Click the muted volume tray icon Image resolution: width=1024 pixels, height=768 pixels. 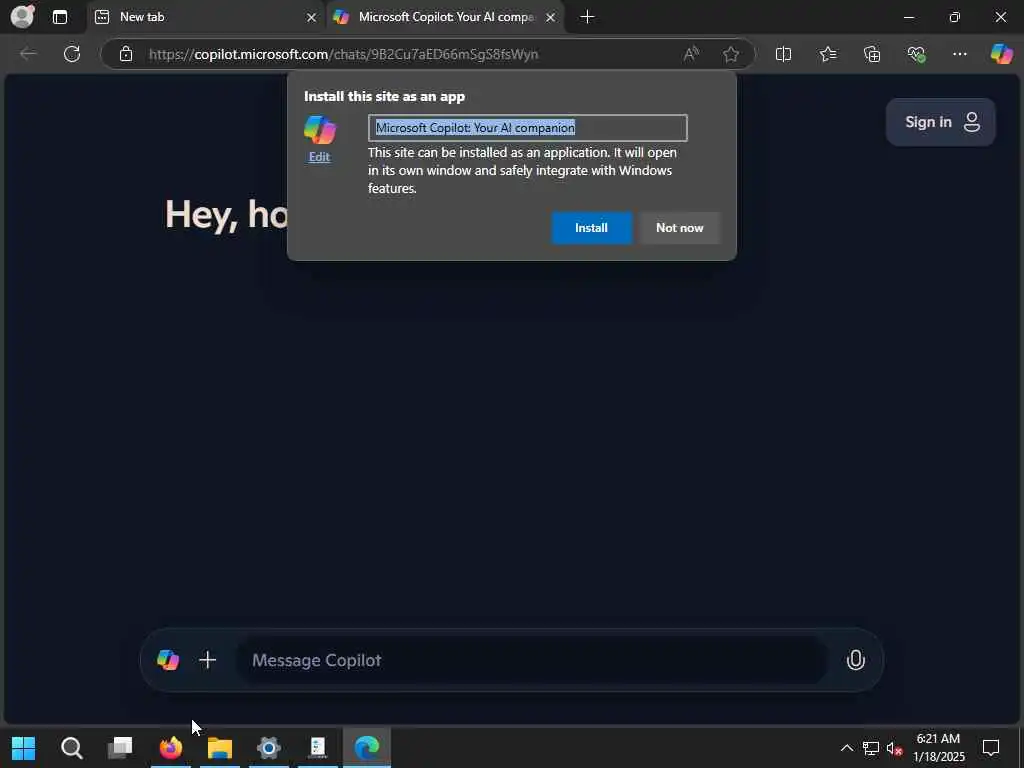point(894,748)
